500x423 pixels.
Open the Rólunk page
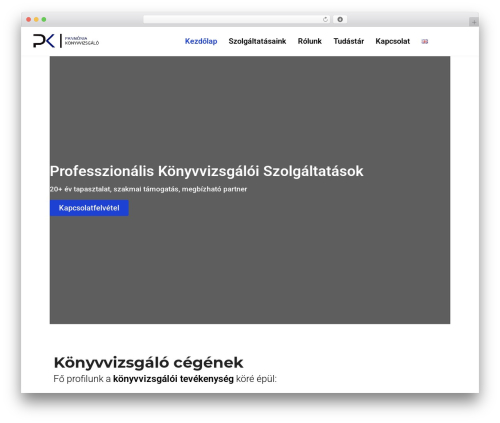tap(310, 41)
